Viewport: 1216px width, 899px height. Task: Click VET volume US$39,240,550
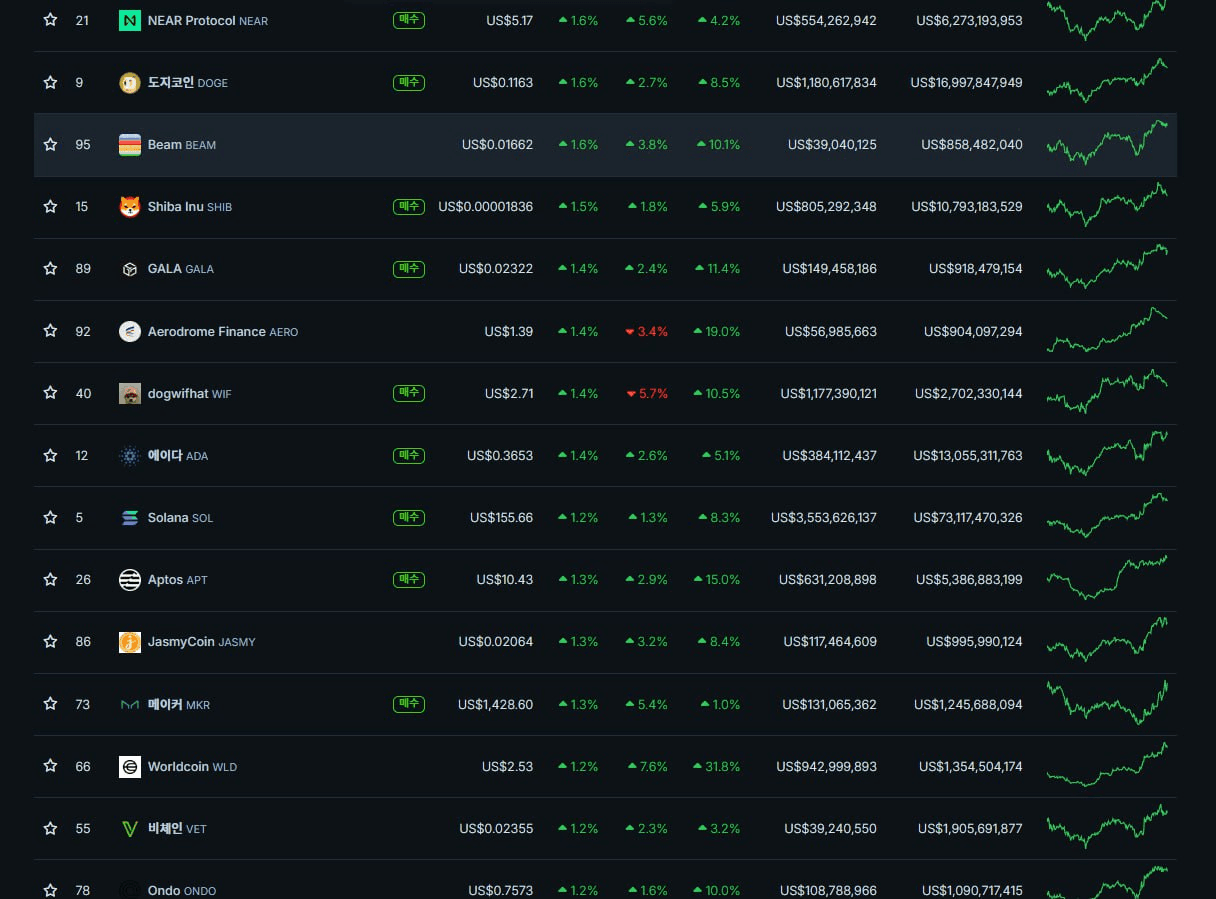[831, 828]
